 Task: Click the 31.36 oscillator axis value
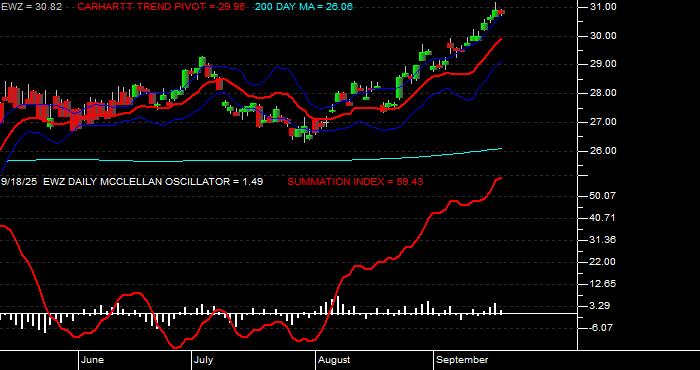tap(604, 240)
